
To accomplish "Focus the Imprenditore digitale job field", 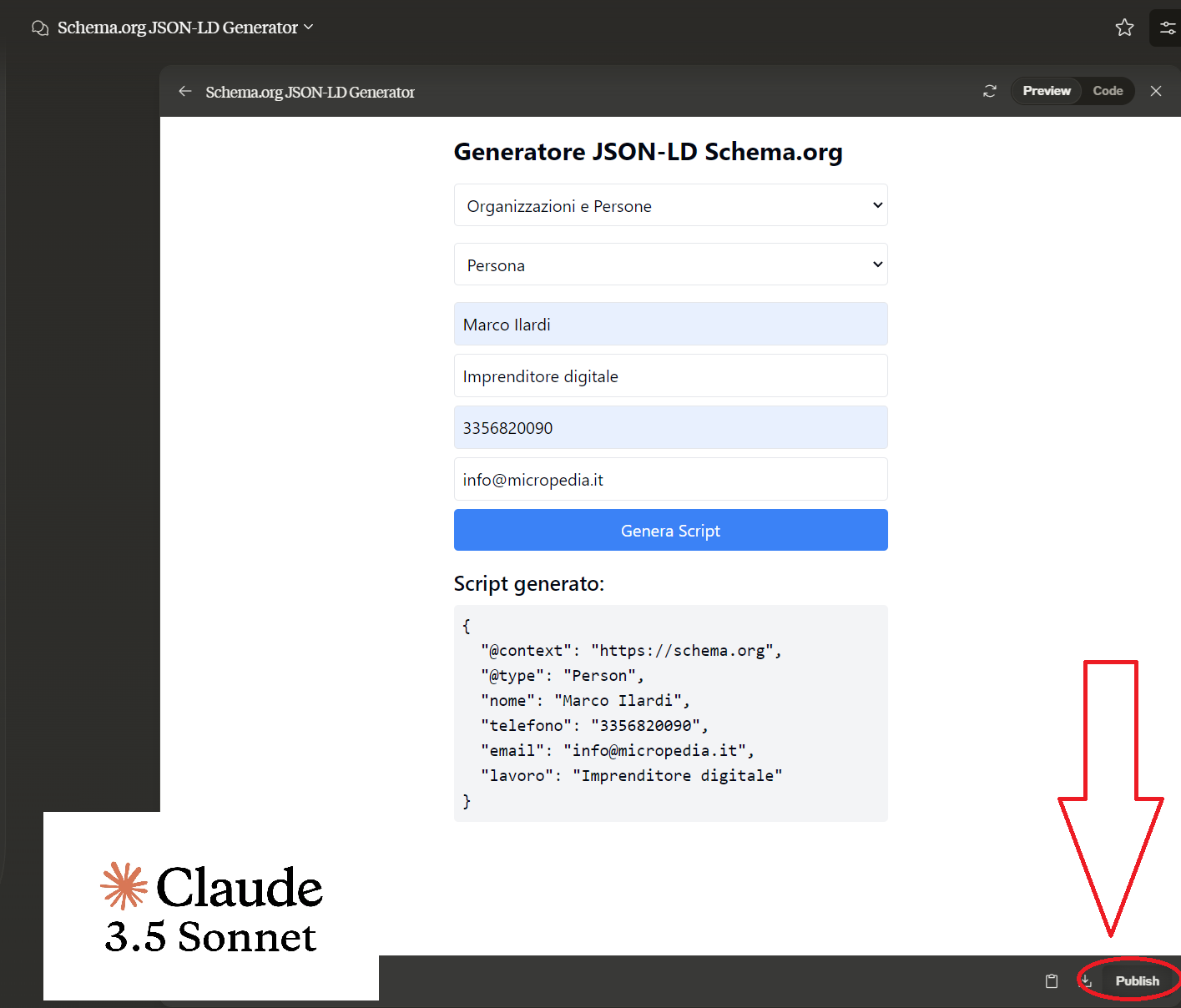I will 670,375.
